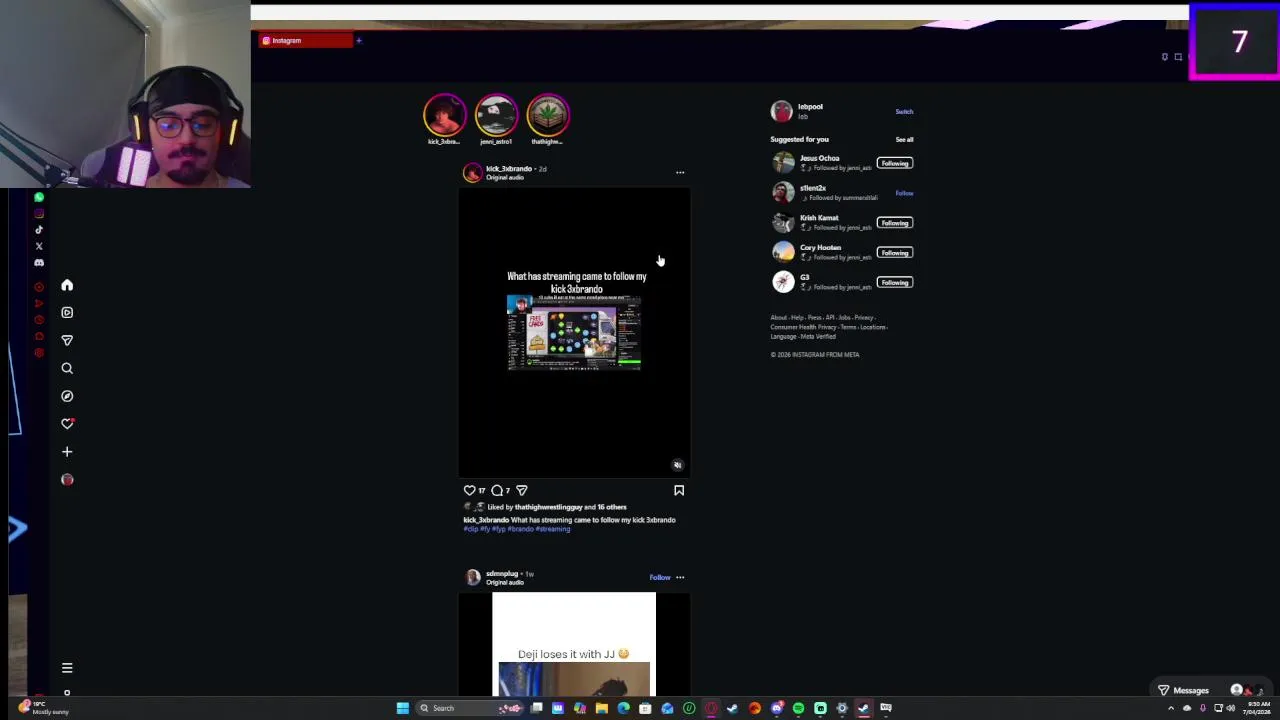Open Consumer Health Privacy footer link
Screen dimensions: 1280x720
(803, 327)
